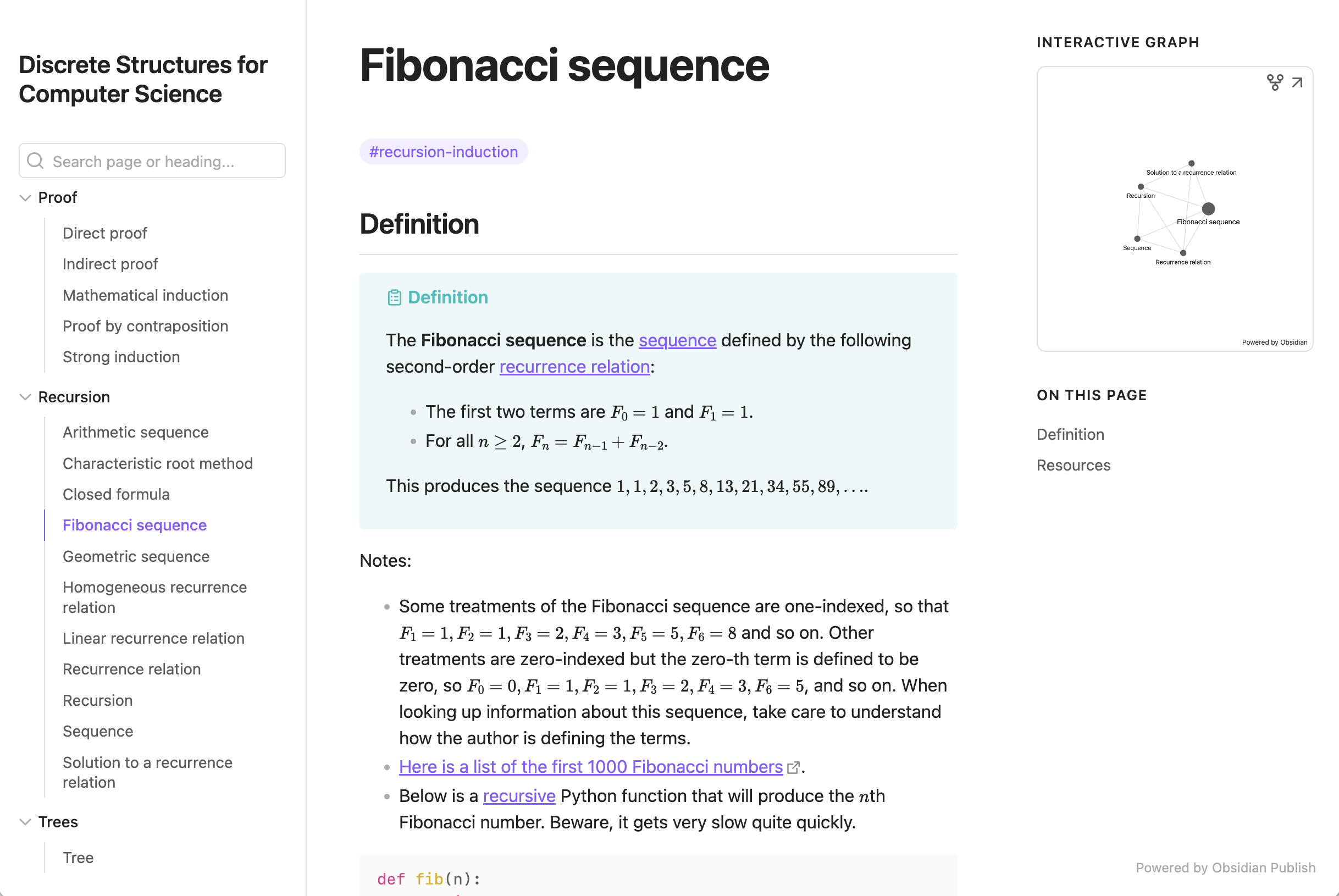Click the #recursion-induction tag
Image resolution: width=1339 pixels, height=896 pixels.
[443, 151]
